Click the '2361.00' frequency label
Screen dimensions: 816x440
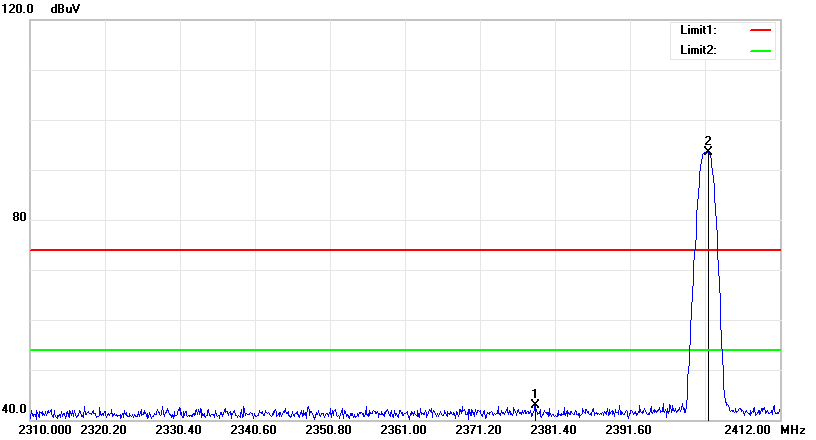pos(403,430)
